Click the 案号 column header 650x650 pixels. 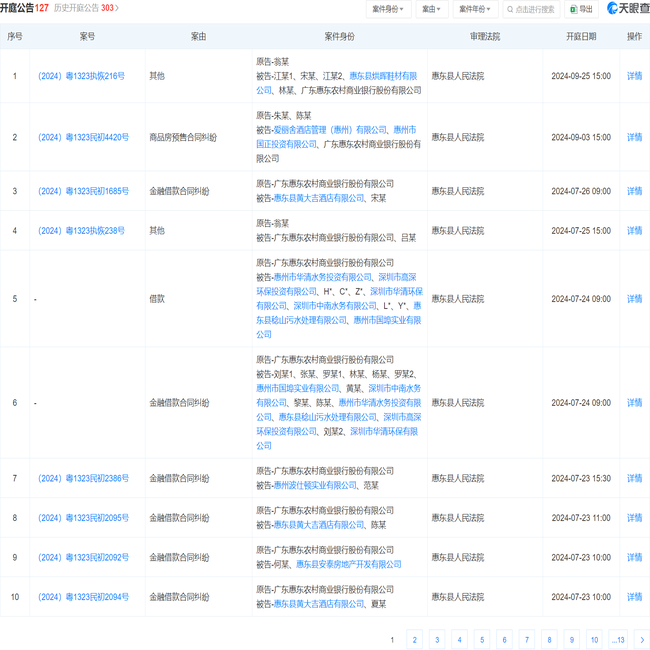[x=87, y=36]
